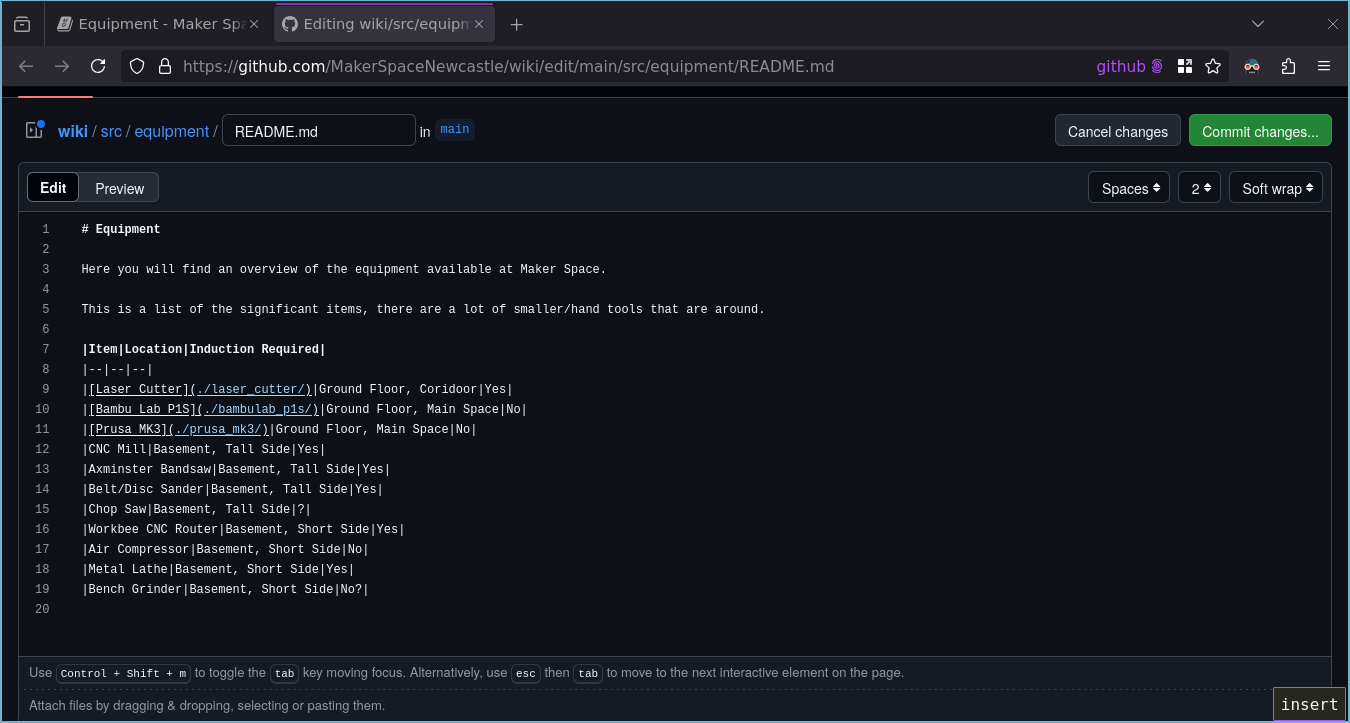
Task: Open the list of all browser tabs chevron
Action: [1258, 23]
